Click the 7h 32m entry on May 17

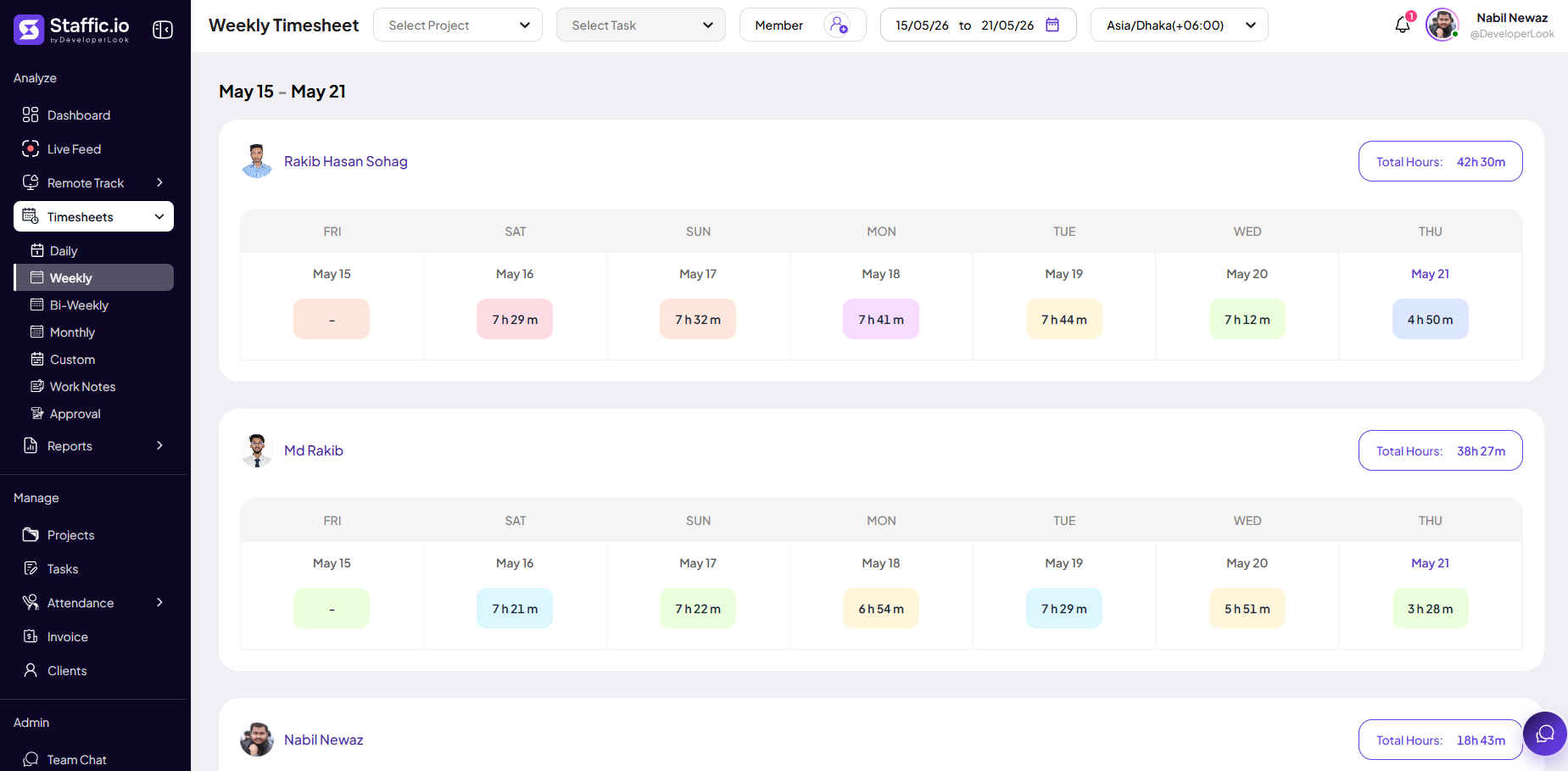pos(698,319)
